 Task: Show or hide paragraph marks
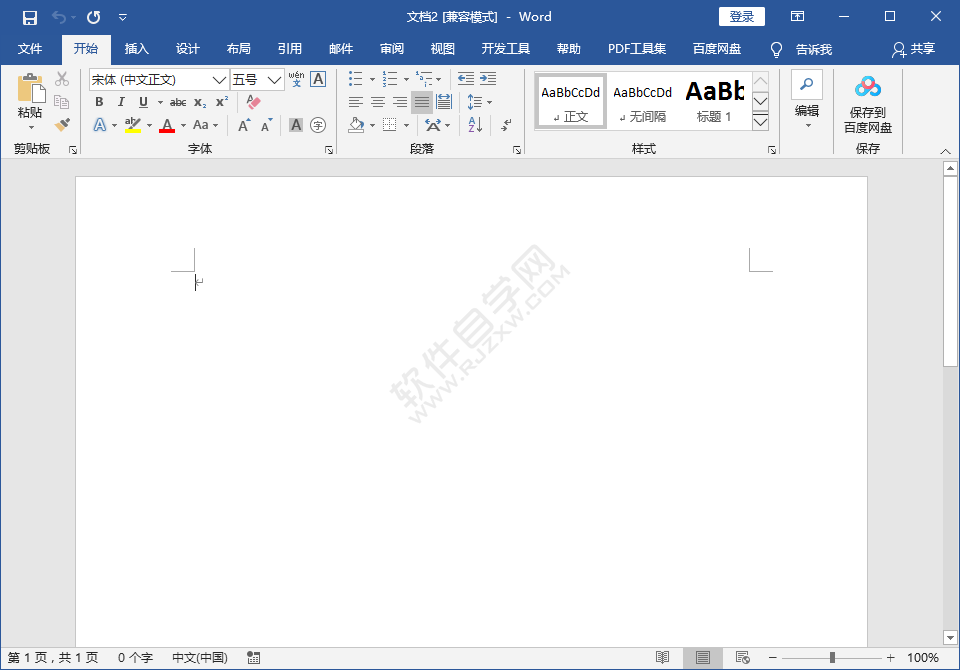(506, 124)
